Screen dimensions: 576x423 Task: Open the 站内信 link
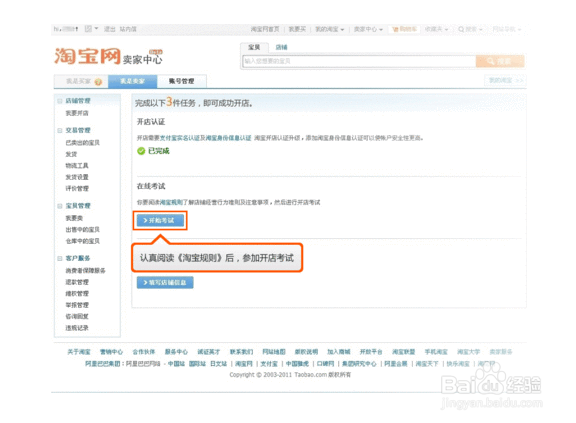click(x=128, y=29)
